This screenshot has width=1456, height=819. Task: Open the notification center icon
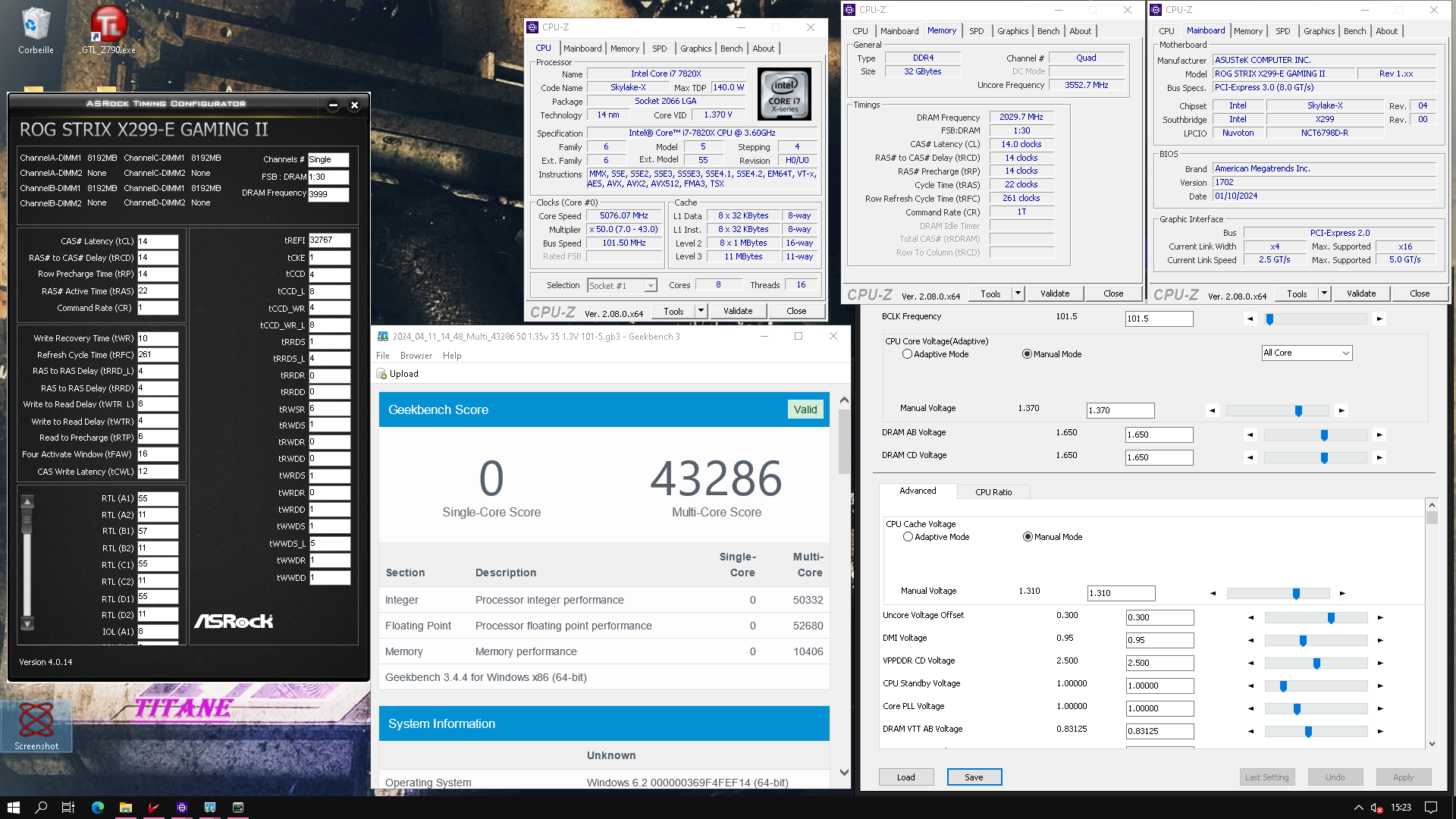pos(1431,808)
